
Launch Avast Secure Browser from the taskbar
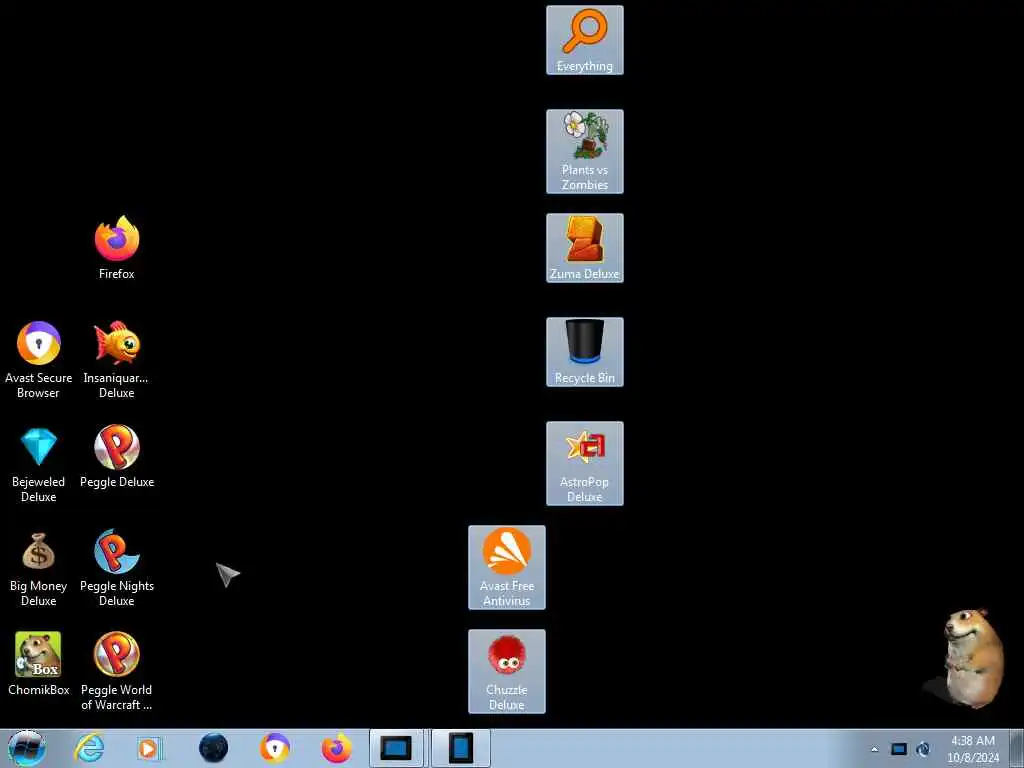(275, 748)
